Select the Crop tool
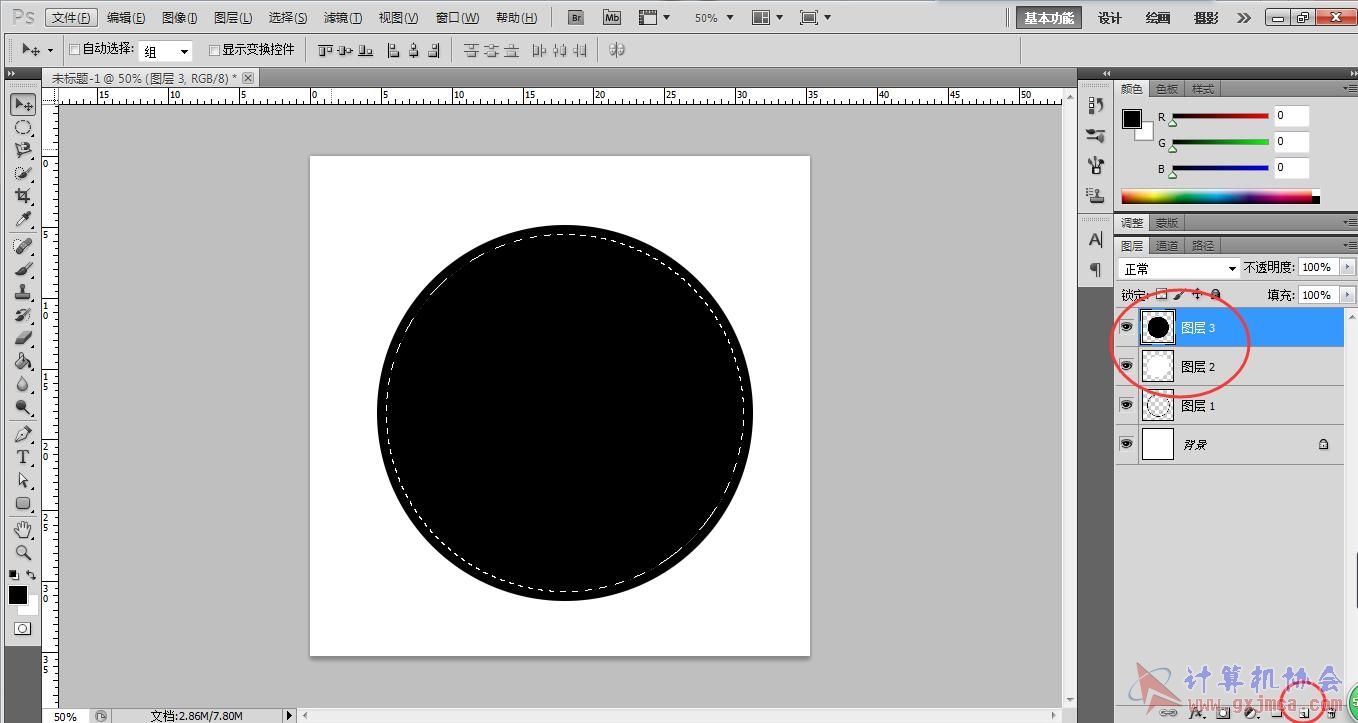The image size is (1358, 723). [x=23, y=197]
